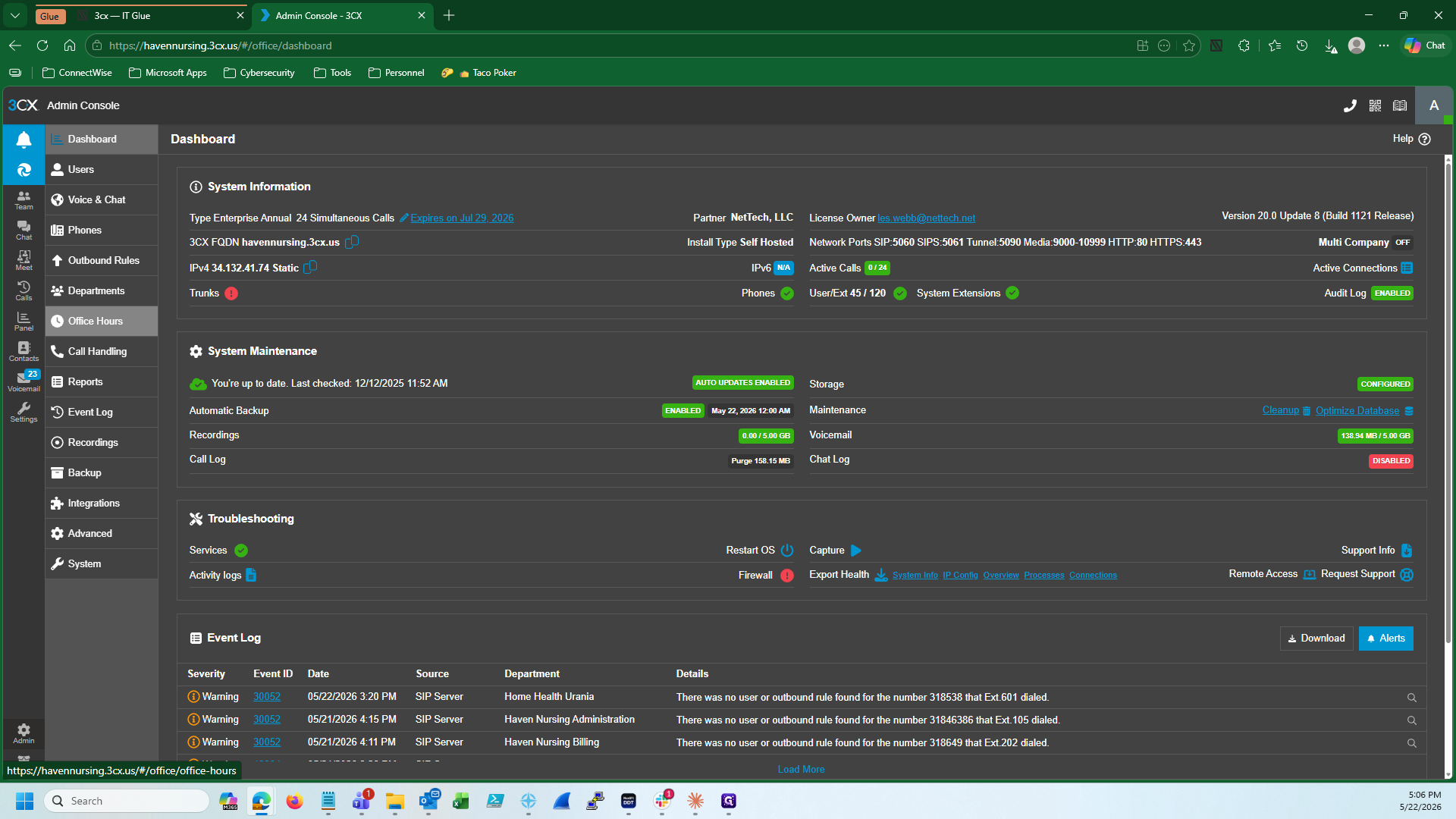Viewport: 1456px width, 819px height.
Task: Click the red Firewall alert icon
Action: coord(787,576)
